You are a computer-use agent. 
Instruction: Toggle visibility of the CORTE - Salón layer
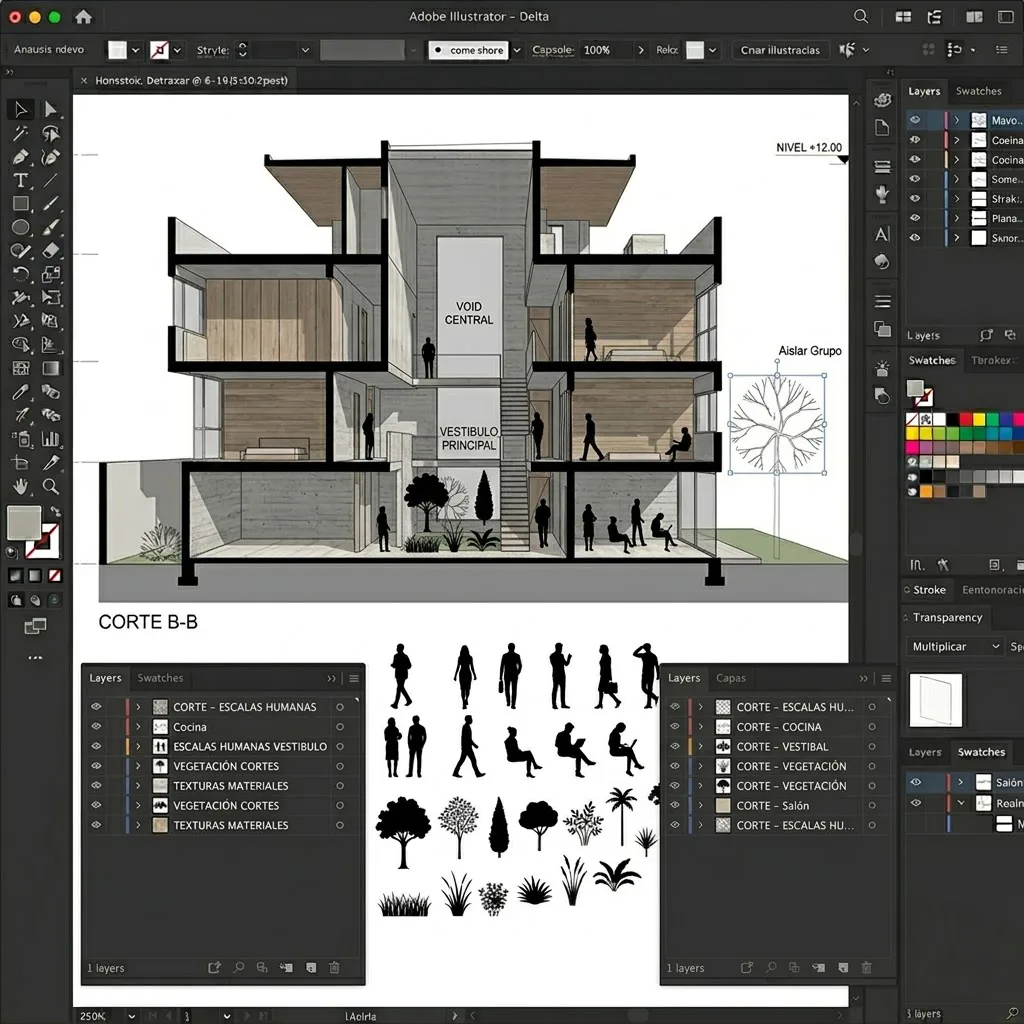point(675,805)
